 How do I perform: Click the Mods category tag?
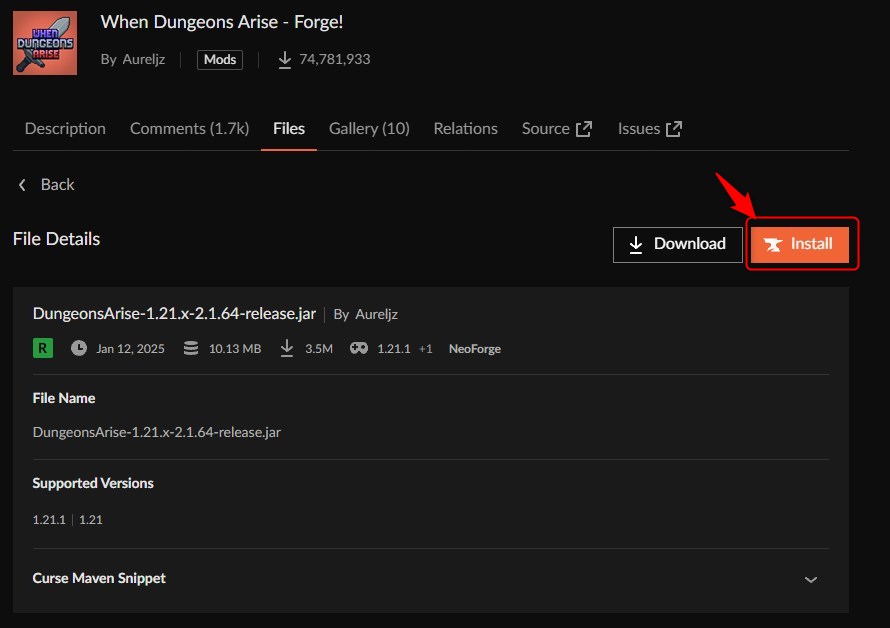coord(220,60)
